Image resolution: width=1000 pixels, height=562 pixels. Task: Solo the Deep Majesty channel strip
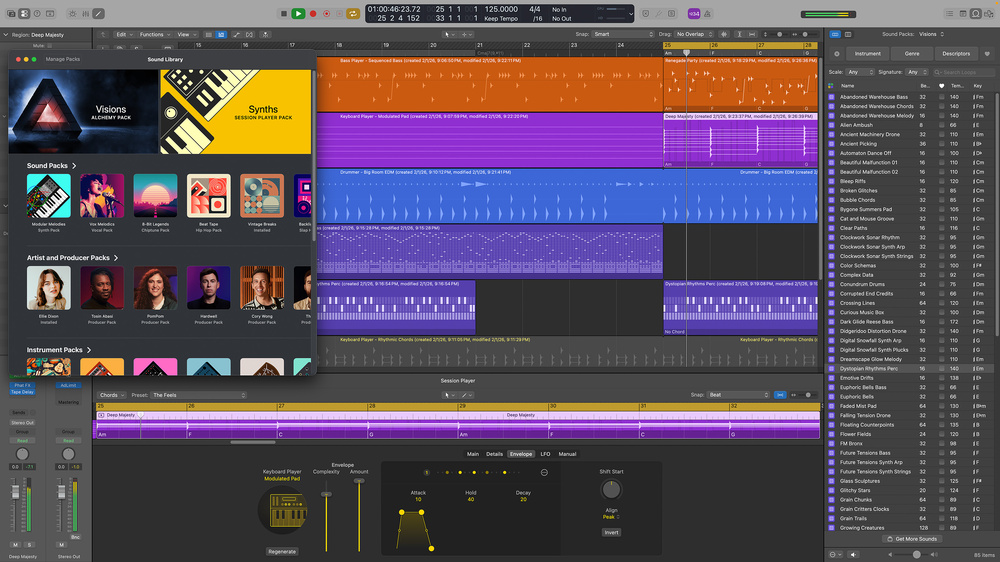pos(28,544)
